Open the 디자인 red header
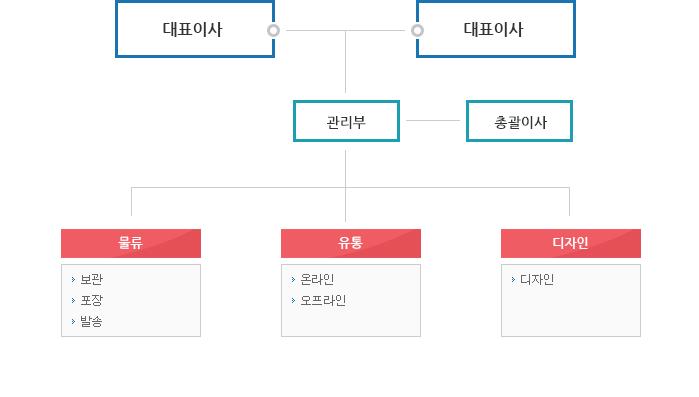Screen dimensions: 699x397 click(571, 243)
